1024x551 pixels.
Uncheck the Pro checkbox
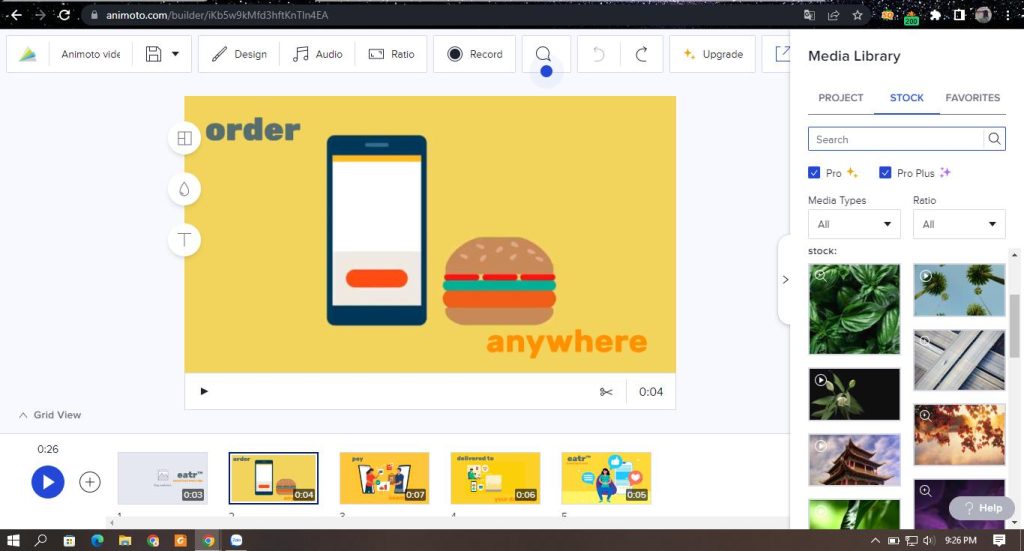pos(814,172)
